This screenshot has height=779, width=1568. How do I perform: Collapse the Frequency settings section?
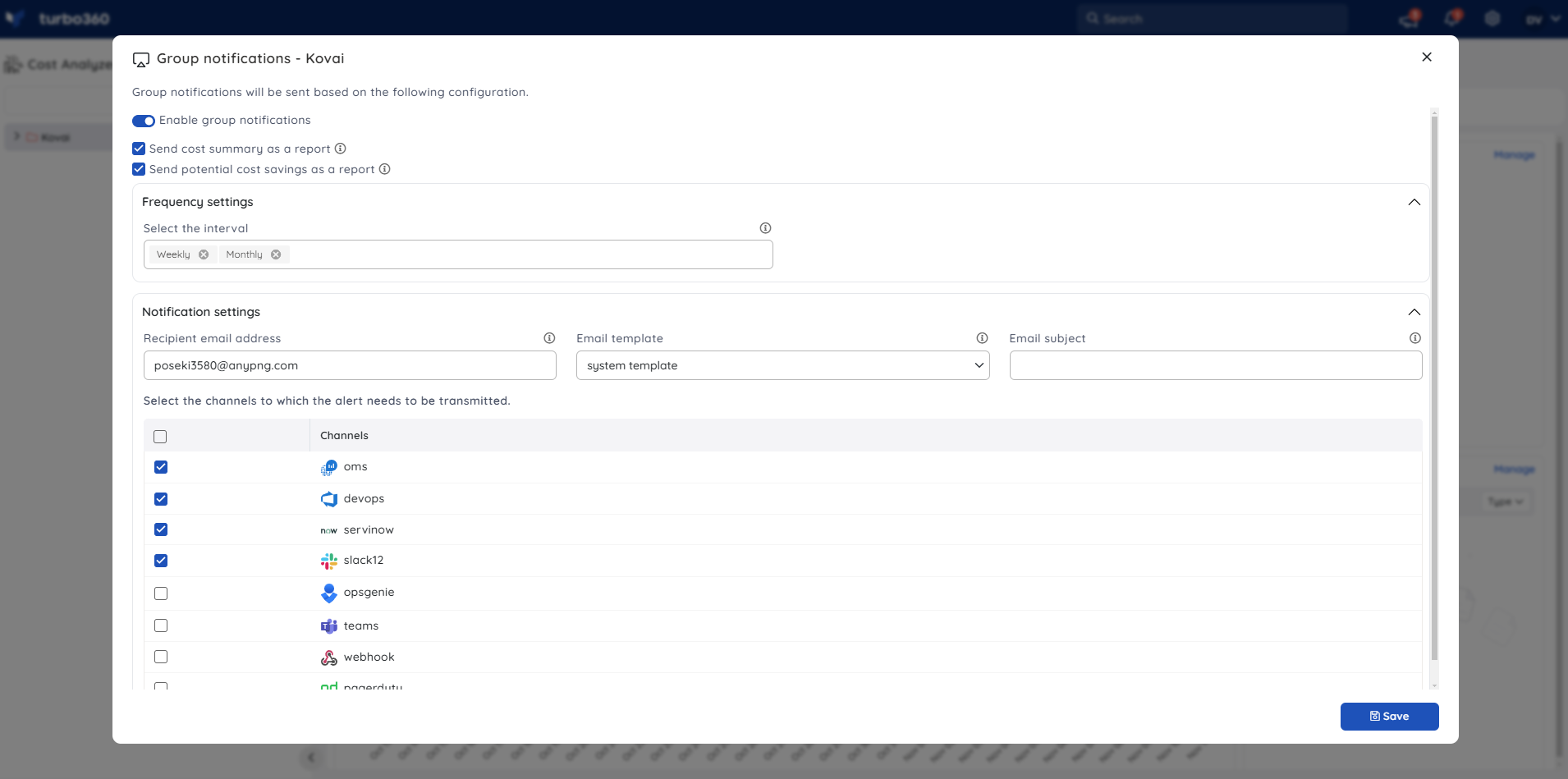pyautogui.click(x=1414, y=202)
